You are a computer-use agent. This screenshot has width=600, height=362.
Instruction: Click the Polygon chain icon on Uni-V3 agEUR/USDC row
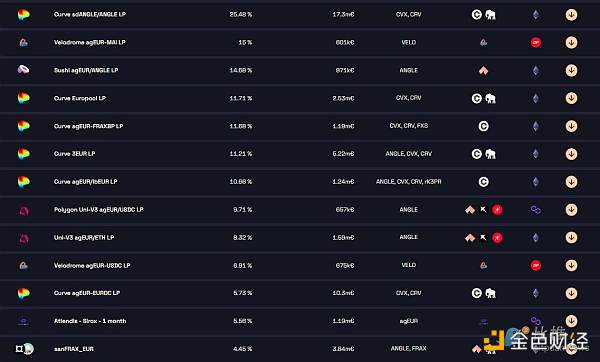536,210
